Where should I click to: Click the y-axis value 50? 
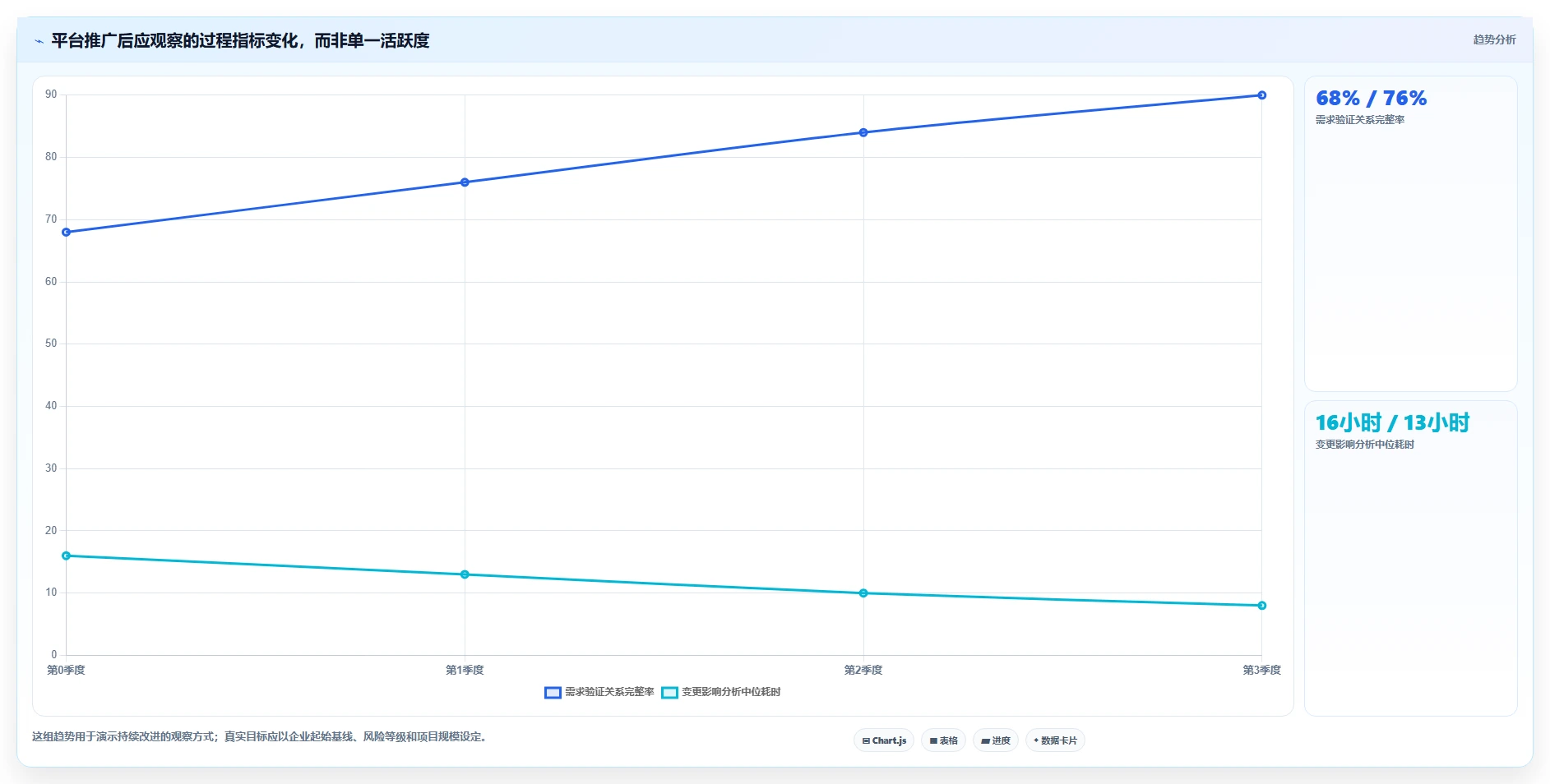tap(51, 344)
